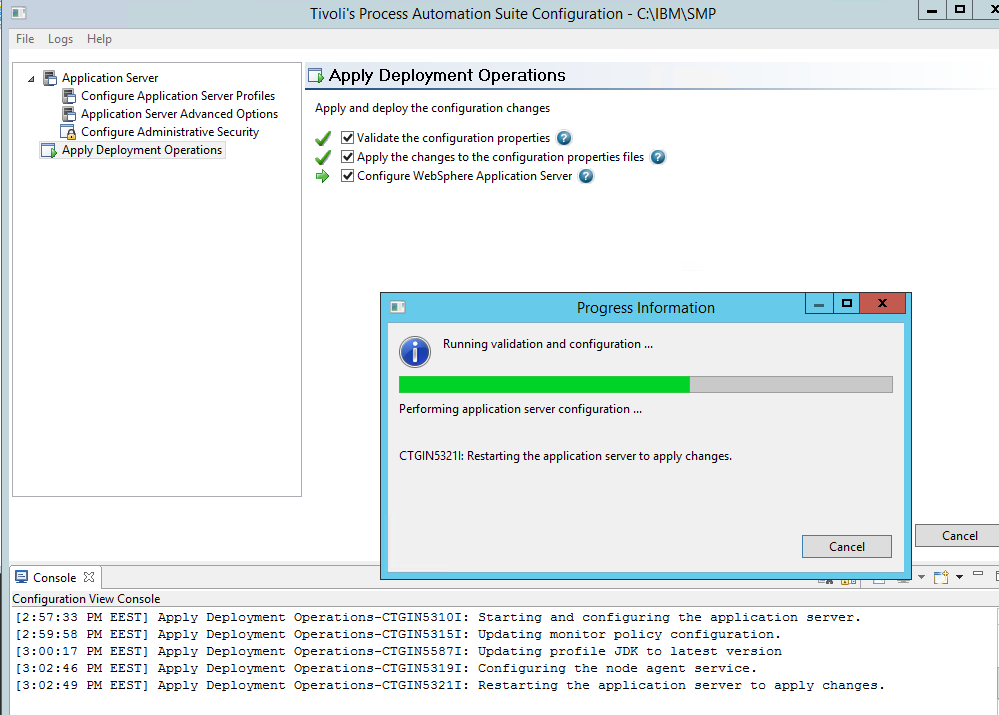This screenshot has width=999, height=715.
Task: Cancel the Progress Information dialog operation
Action: pos(846,547)
